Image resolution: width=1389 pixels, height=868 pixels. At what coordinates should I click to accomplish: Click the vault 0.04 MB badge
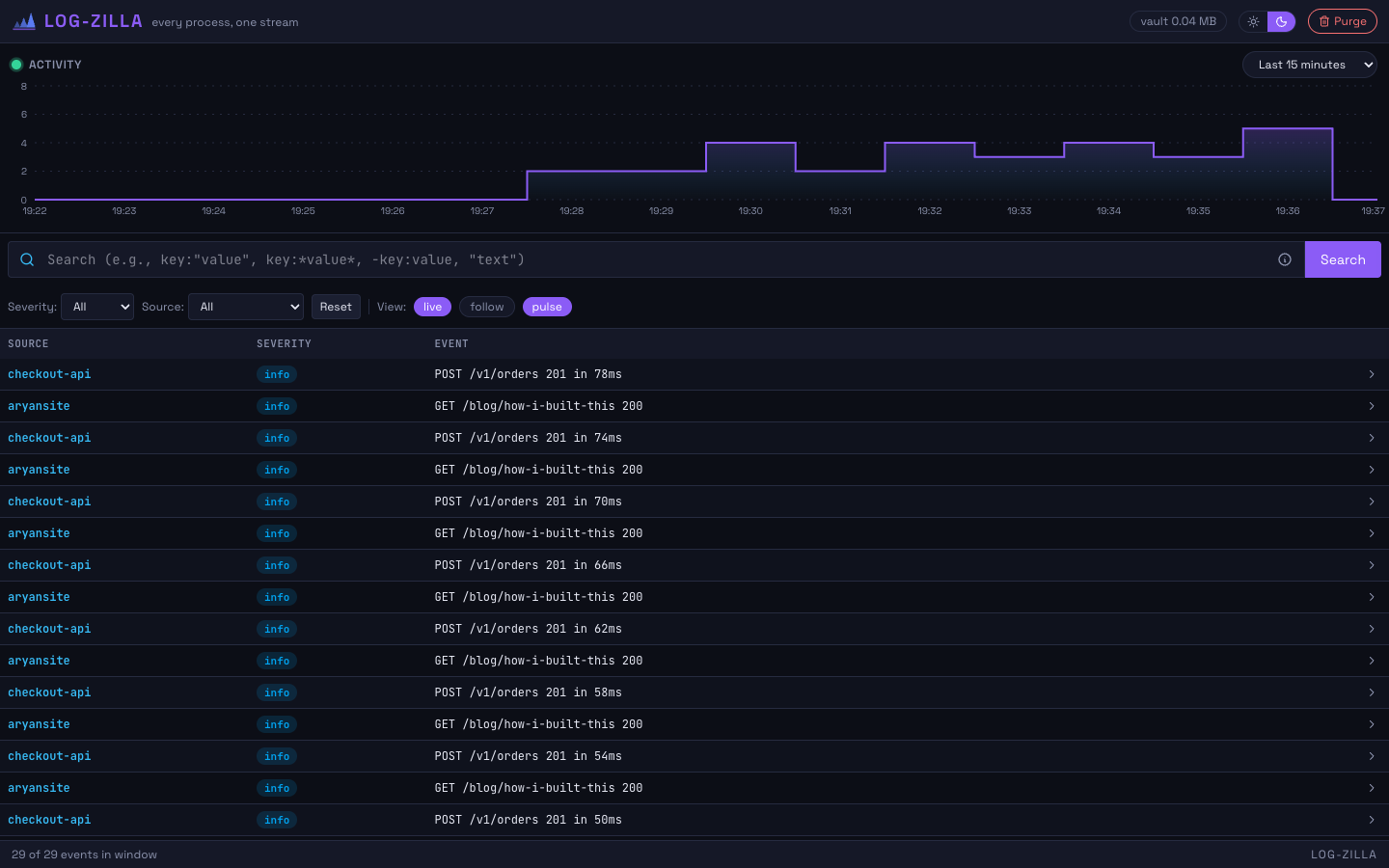coord(1178,21)
